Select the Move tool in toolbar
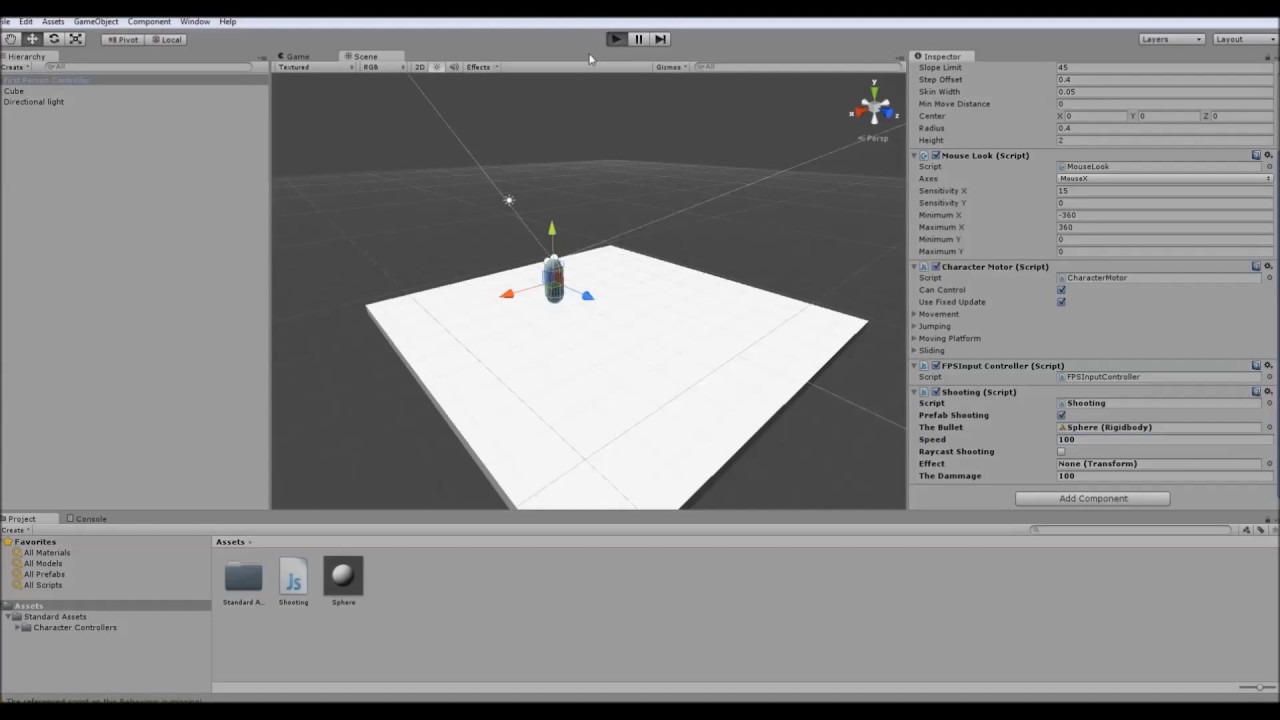The image size is (1280, 720). (x=32, y=39)
